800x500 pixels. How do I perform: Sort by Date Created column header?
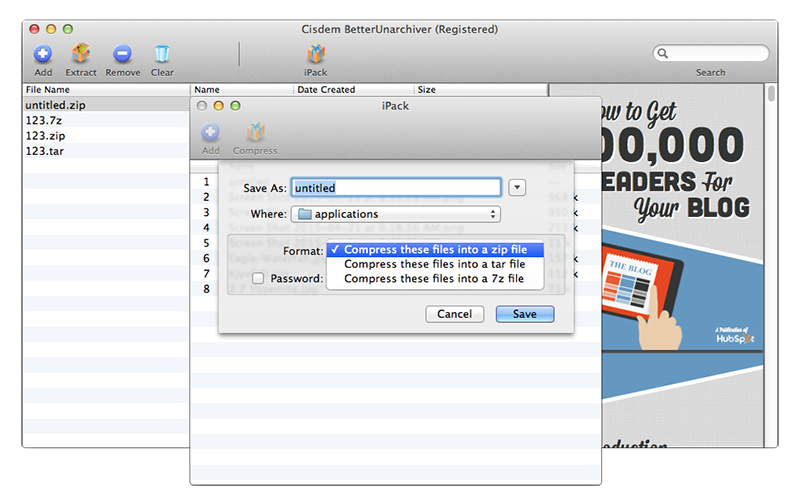[x=353, y=90]
